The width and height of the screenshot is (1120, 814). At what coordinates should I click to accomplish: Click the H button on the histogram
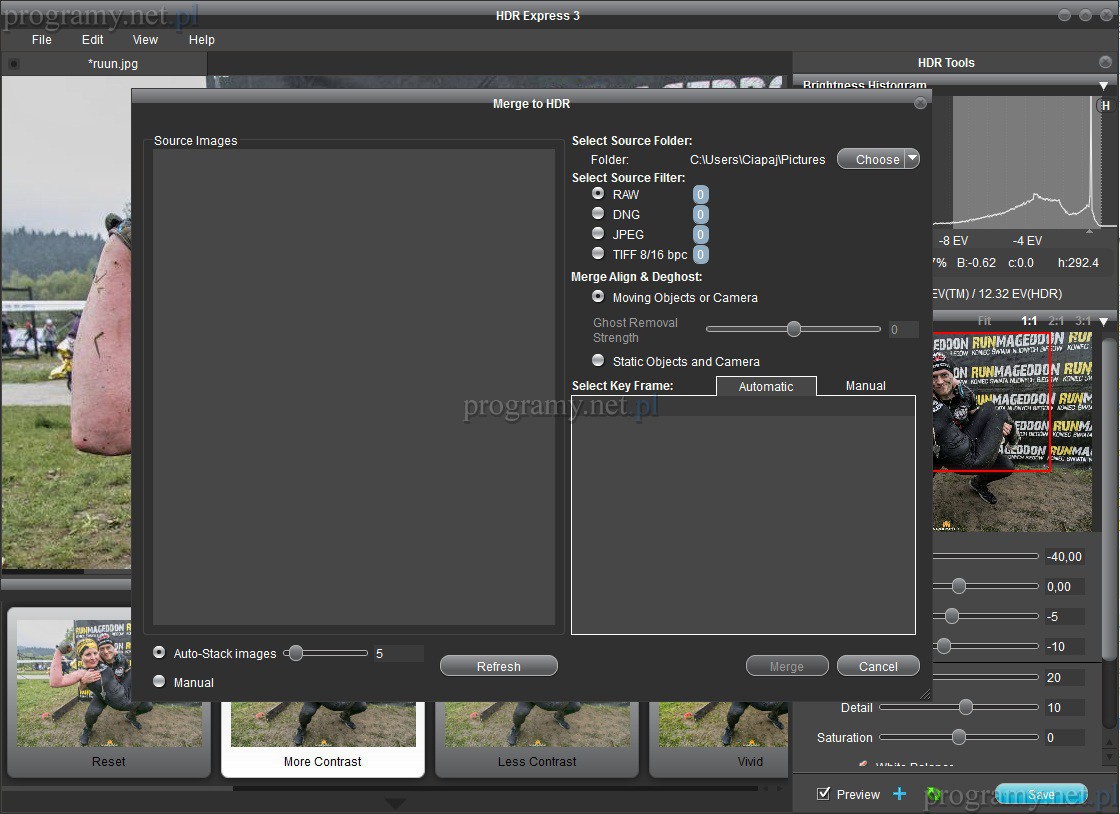click(1105, 106)
